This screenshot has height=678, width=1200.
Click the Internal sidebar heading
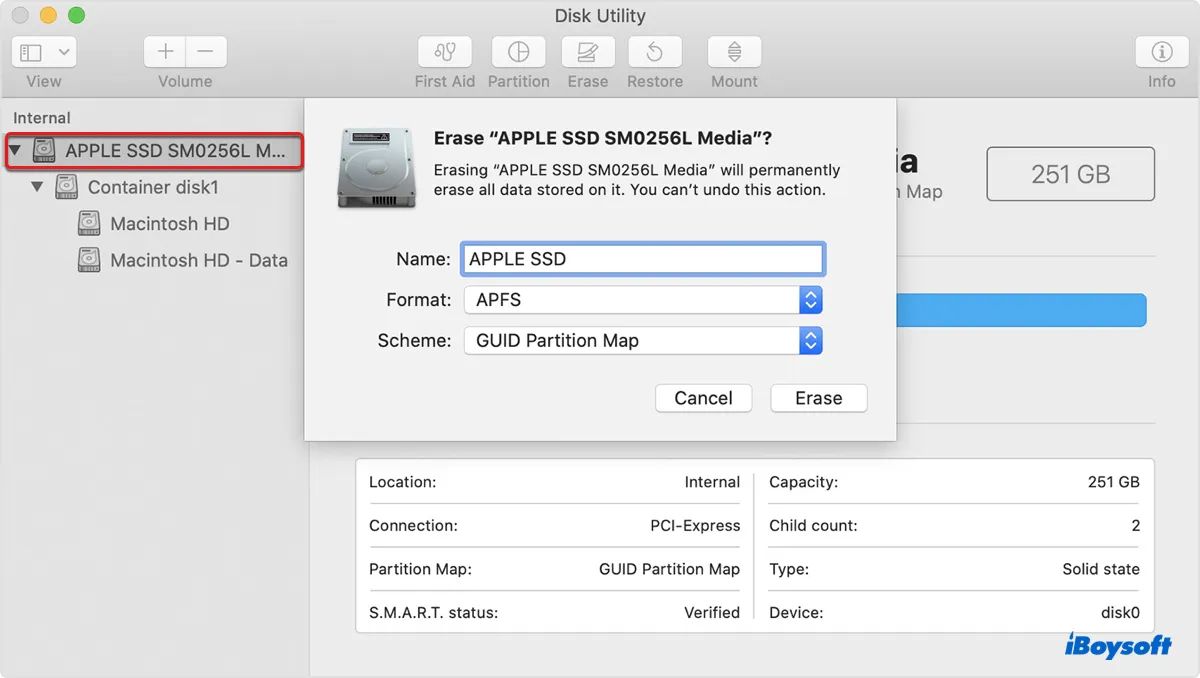coord(42,118)
